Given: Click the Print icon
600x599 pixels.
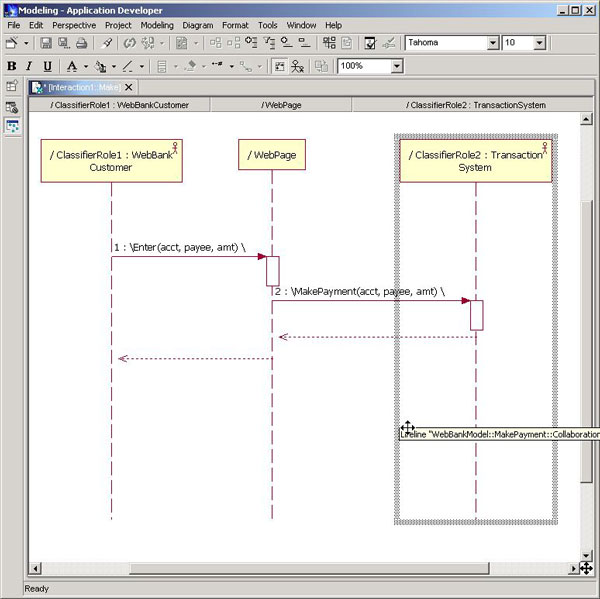Looking at the screenshot, I should (x=81, y=43).
